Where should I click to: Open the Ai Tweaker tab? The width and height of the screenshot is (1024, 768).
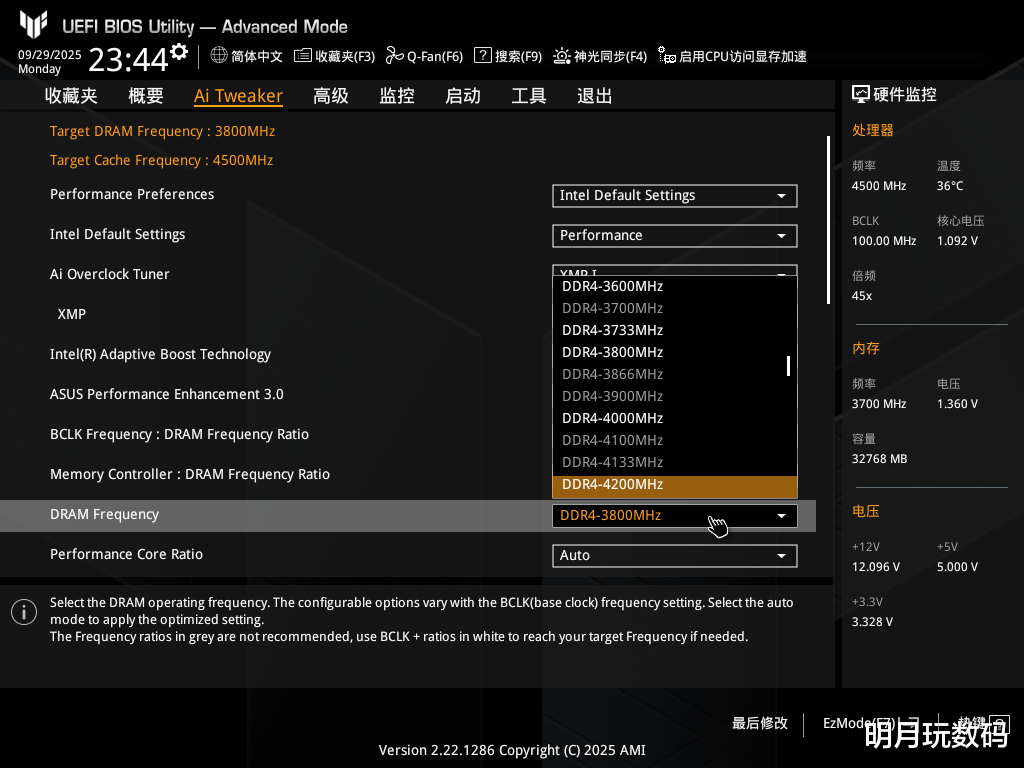click(238, 96)
